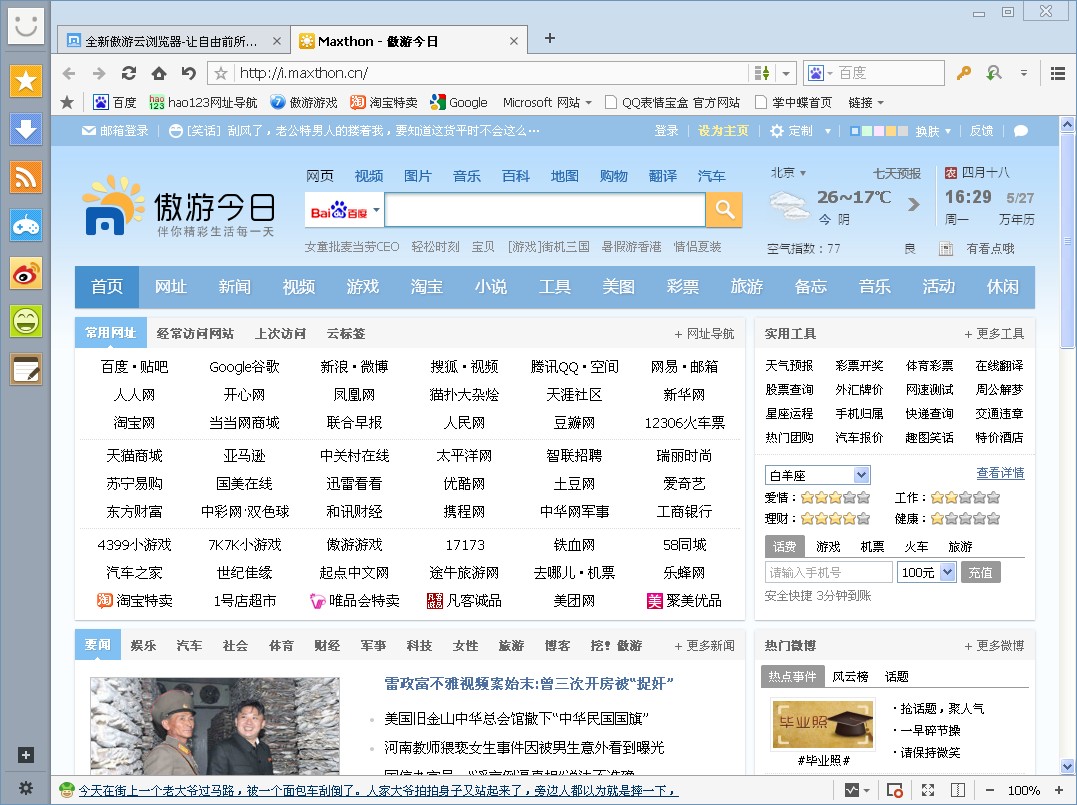Open the Favorites star in left sidebar
Viewport: 1077px width, 805px height.
[26, 81]
